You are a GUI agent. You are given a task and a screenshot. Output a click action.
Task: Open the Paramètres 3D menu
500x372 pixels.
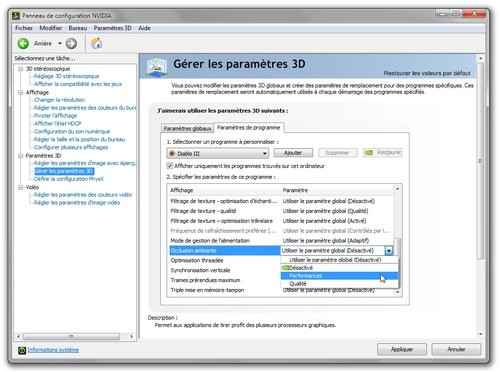[x=113, y=28]
